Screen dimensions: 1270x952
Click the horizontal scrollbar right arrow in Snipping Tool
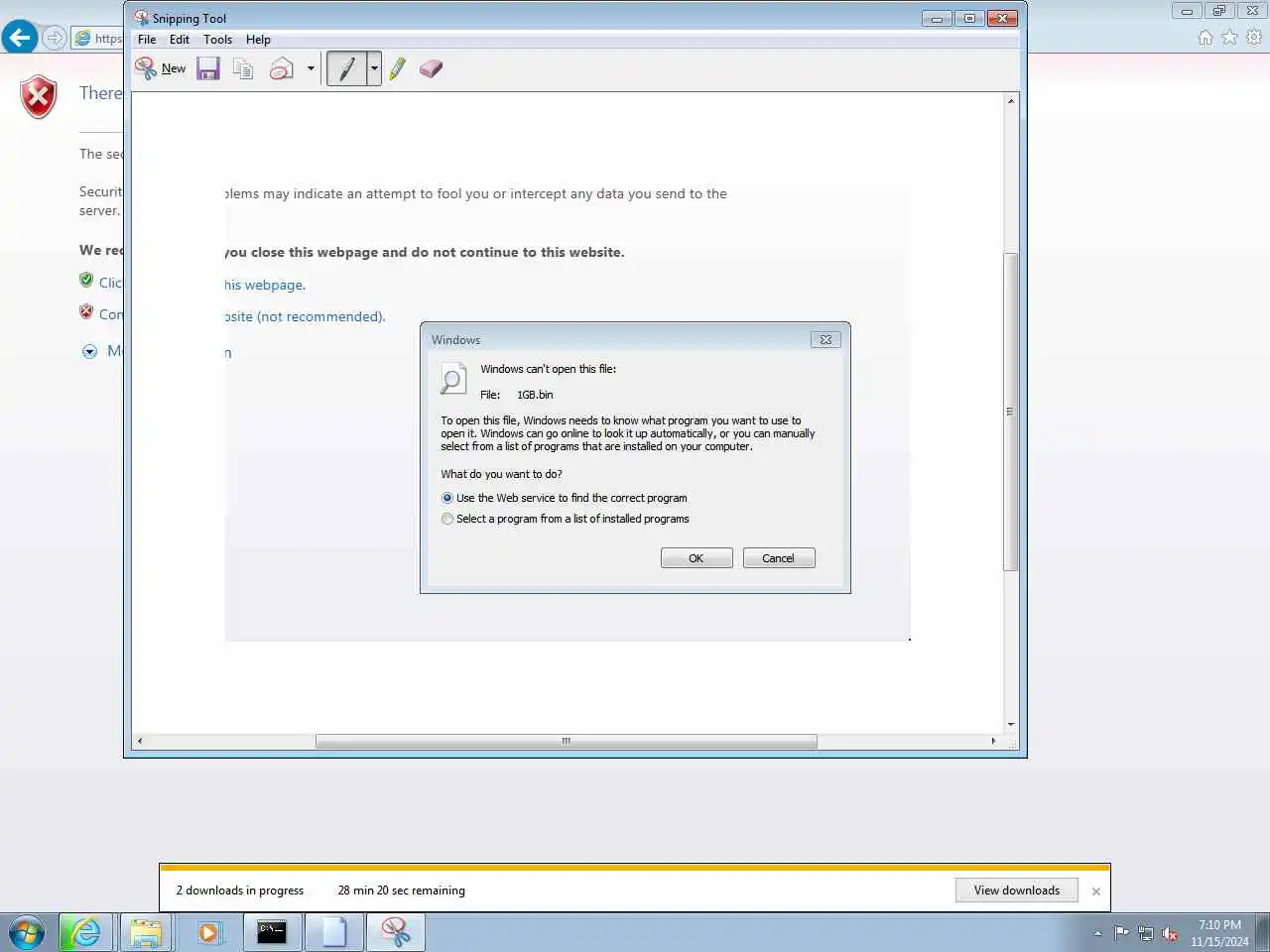(x=993, y=741)
